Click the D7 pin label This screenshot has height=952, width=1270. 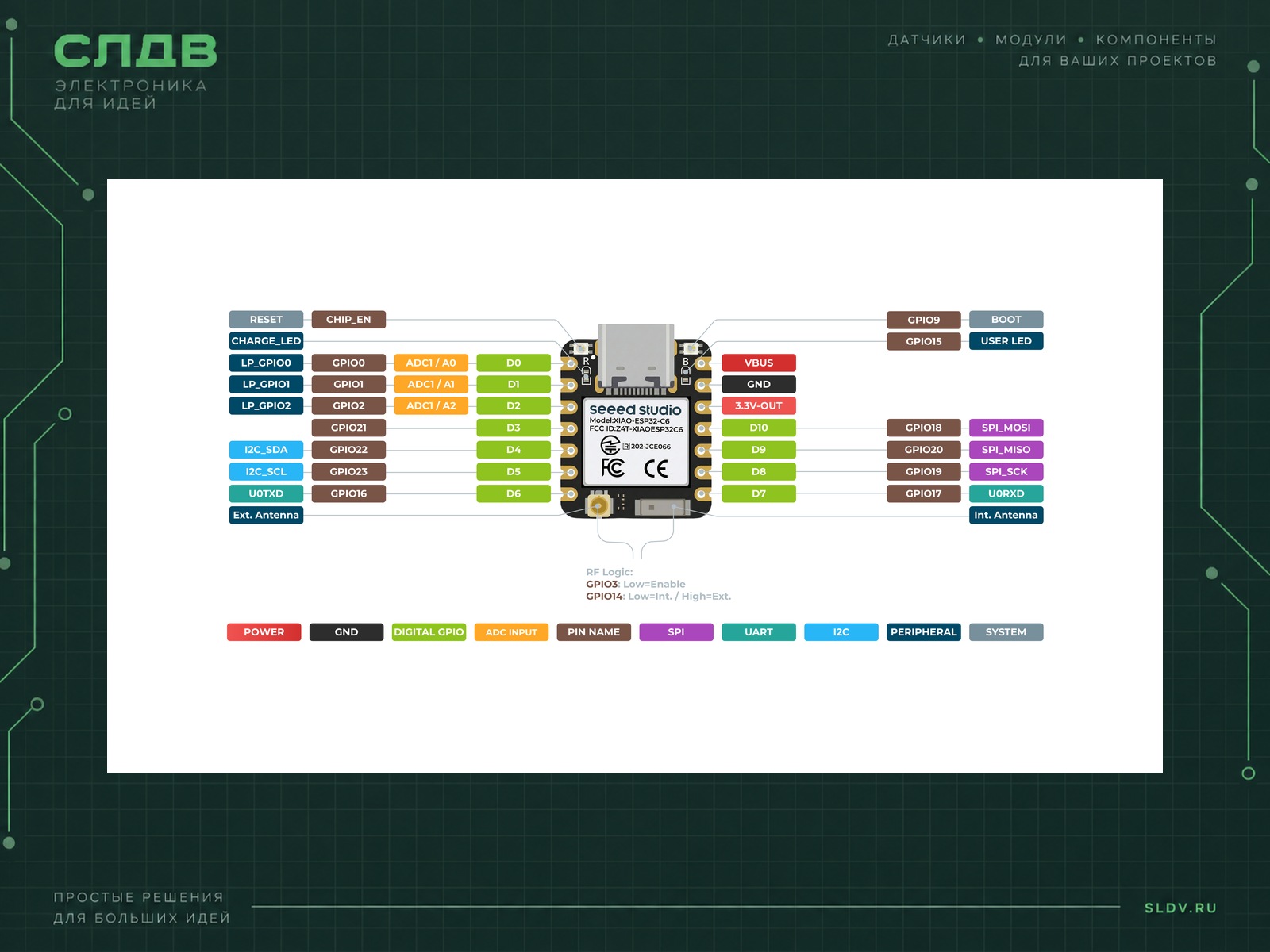(x=759, y=493)
